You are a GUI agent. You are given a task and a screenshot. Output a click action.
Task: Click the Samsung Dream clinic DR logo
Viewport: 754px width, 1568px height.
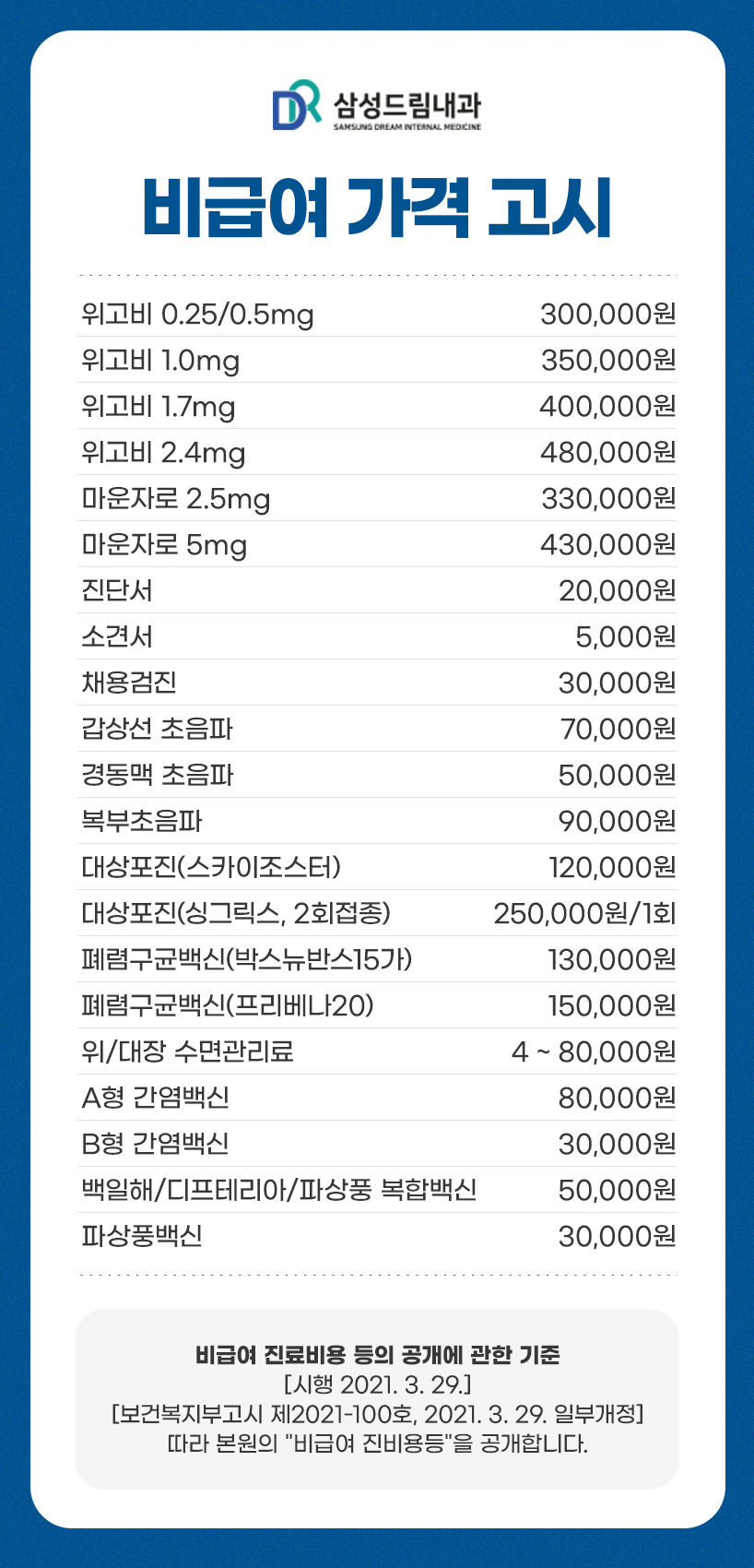click(x=296, y=104)
